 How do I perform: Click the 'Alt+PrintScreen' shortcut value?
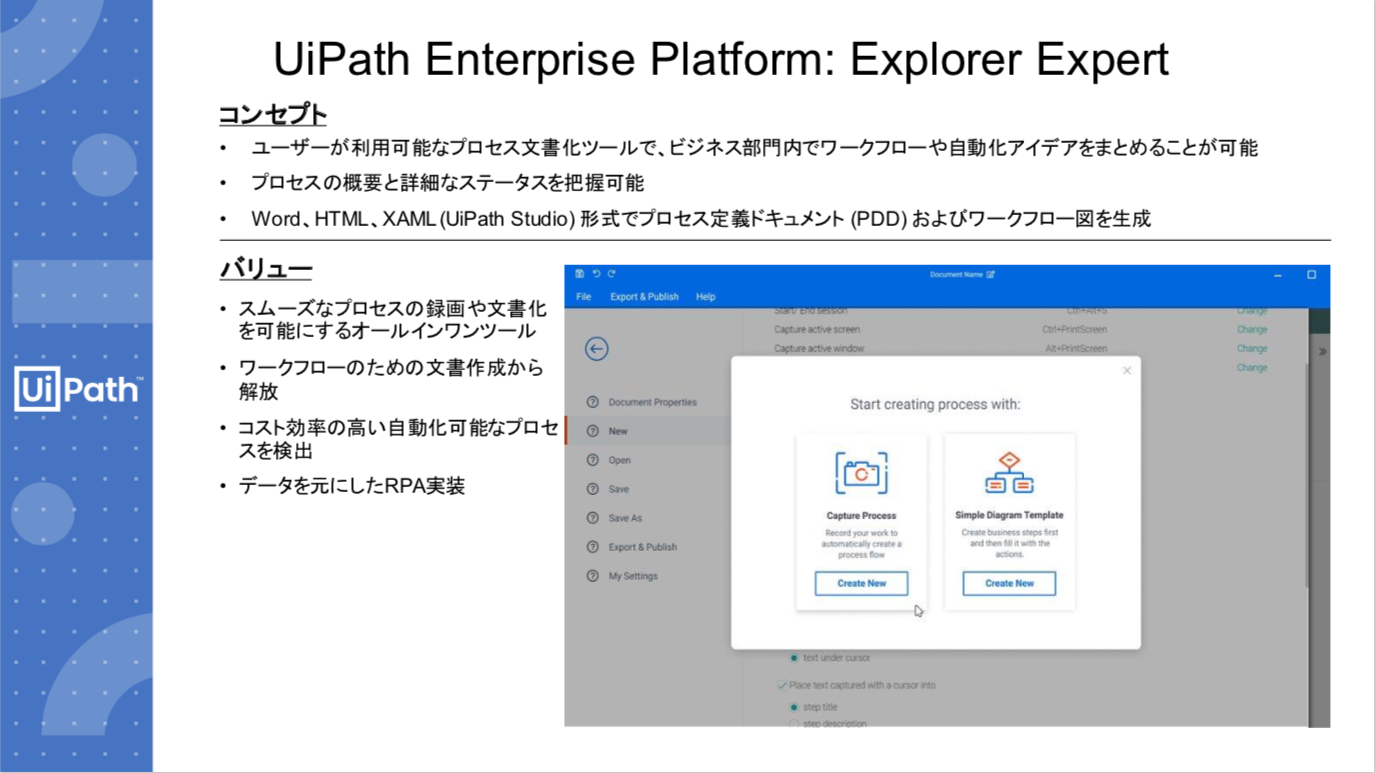point(1076,349)
